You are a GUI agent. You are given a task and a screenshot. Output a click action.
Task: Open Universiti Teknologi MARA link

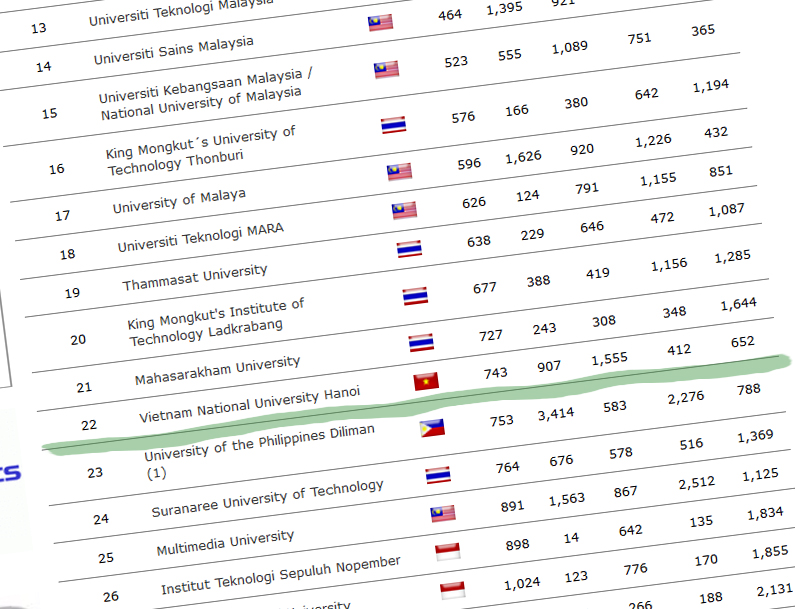[200, 237]
